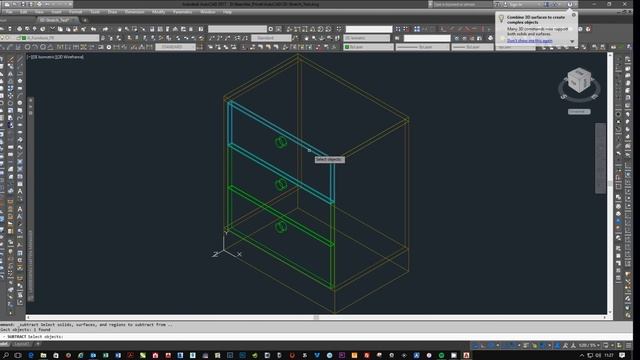Open the STANDARD dimension style dropdown

coord(176,47)
